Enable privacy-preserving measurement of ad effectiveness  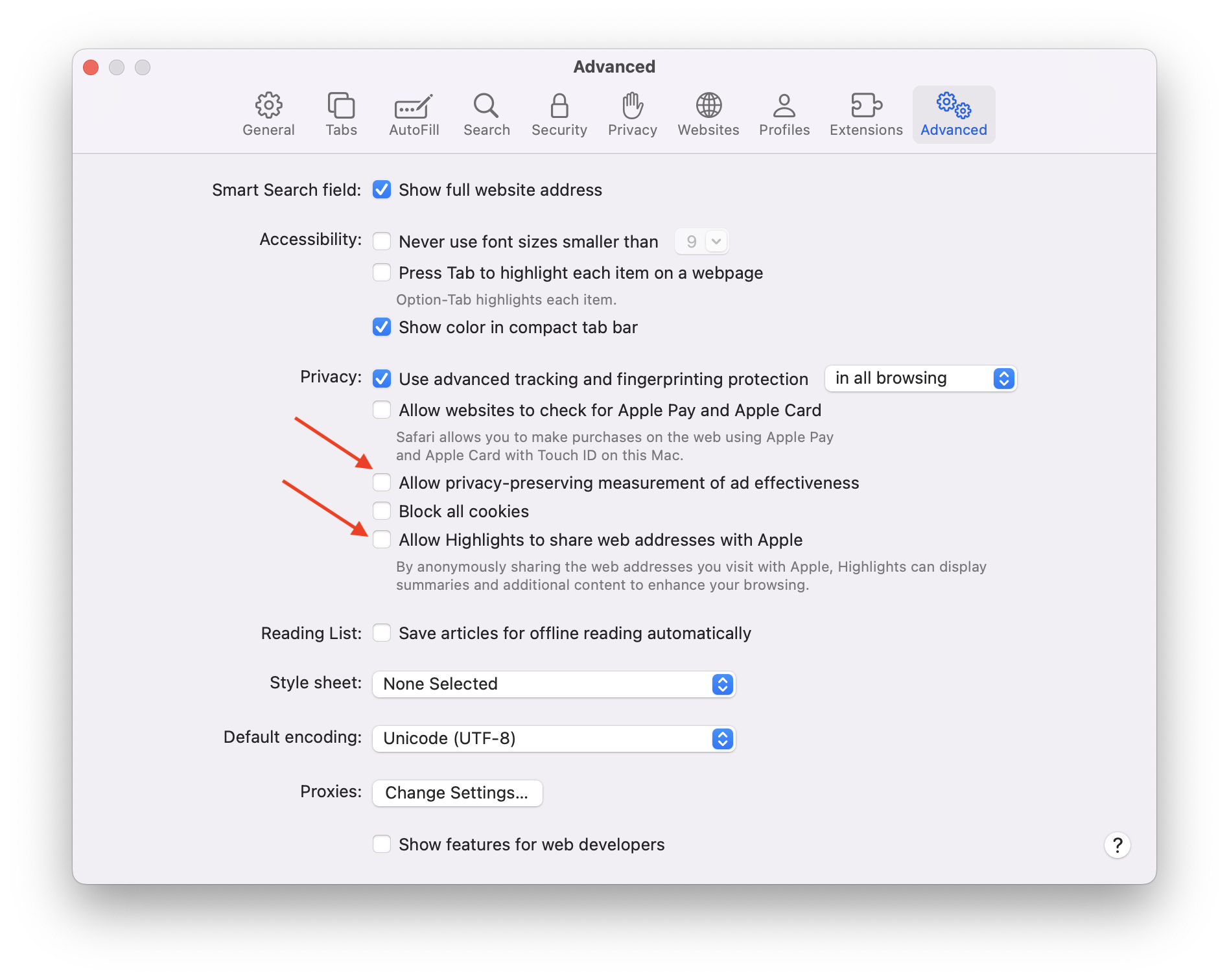click(x=382, y=483)
